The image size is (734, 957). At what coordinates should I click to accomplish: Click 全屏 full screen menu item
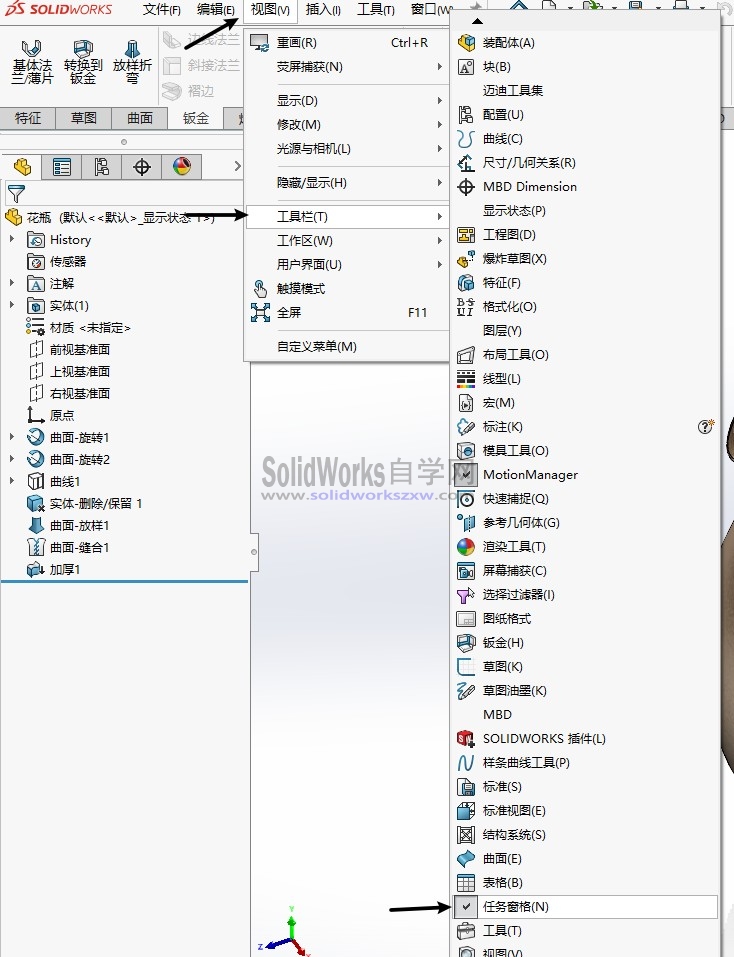pos(347,312)
